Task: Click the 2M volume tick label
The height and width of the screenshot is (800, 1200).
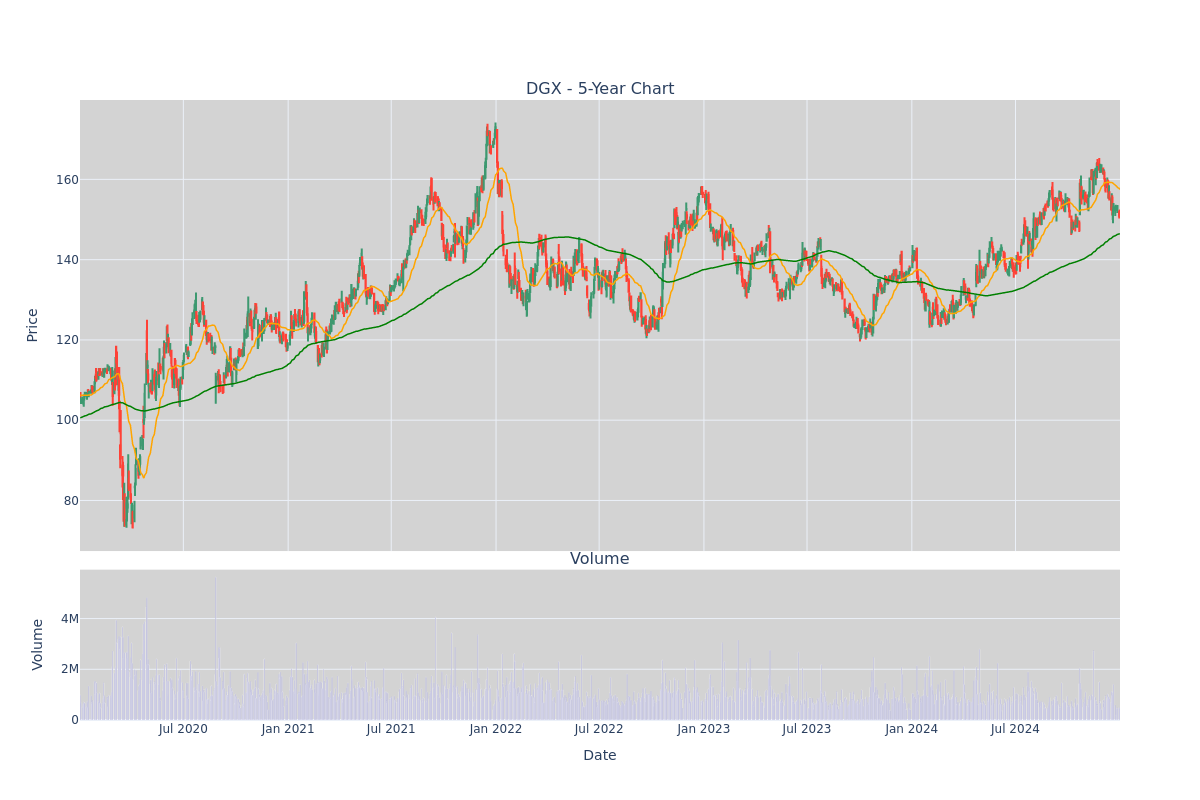Action: click(x=70, y=669)
